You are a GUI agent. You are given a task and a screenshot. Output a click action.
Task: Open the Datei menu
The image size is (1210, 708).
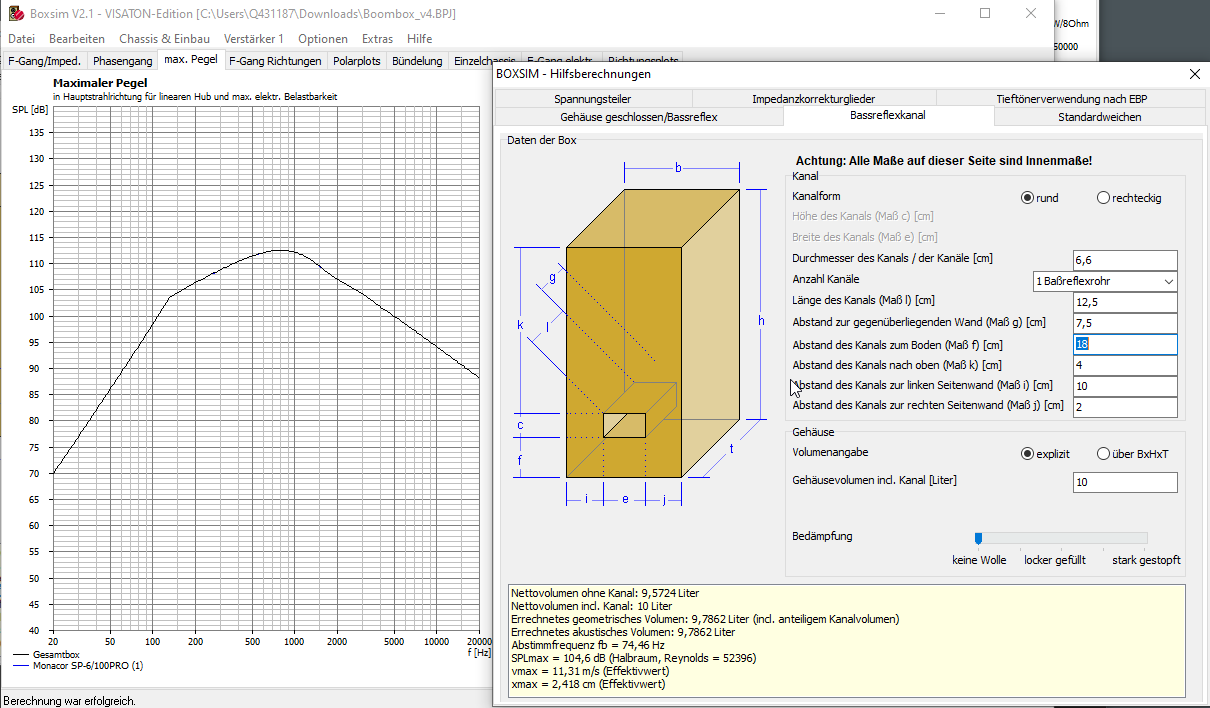point(21,39)
